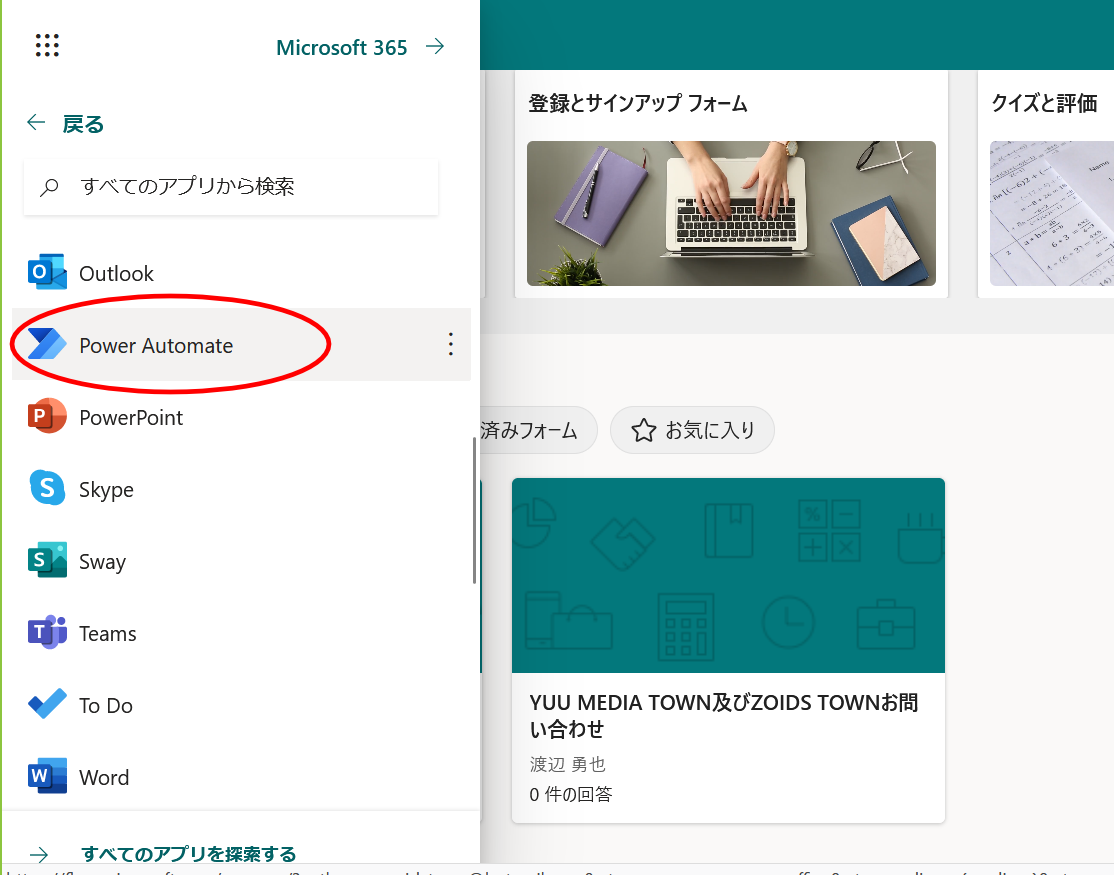Switch to the お気に入り tab

tap(692, 430)
